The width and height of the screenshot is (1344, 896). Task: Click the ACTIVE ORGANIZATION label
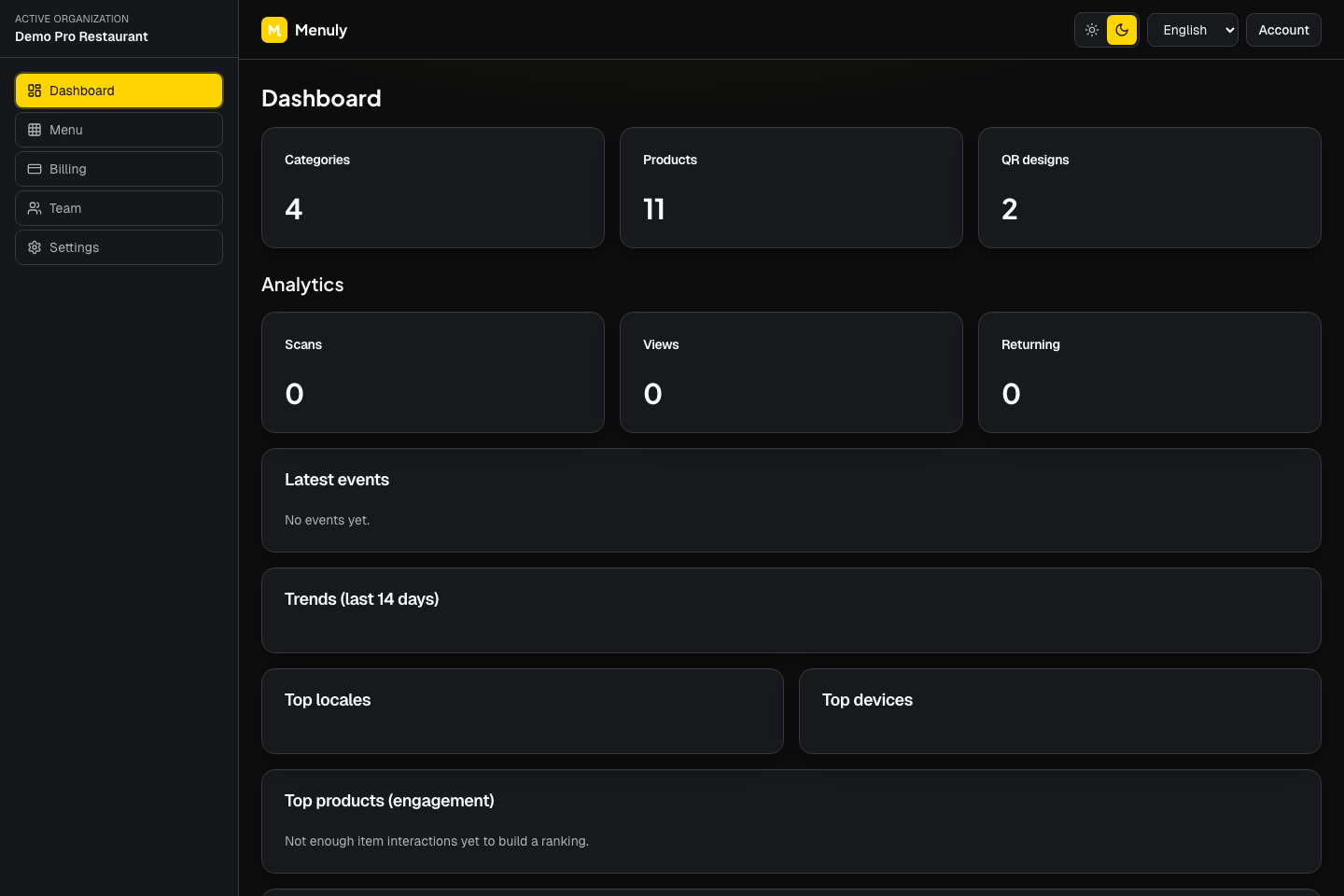click(72, 19)
